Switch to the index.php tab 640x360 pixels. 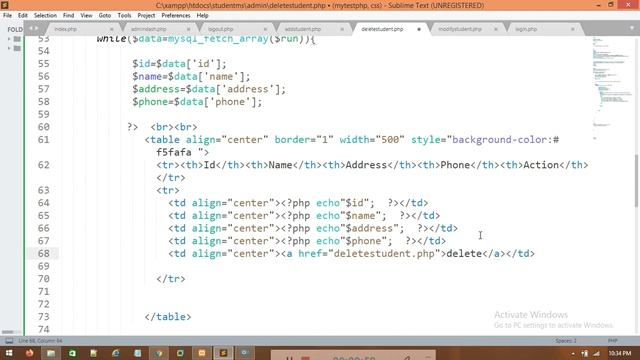[x=65, y=29]
